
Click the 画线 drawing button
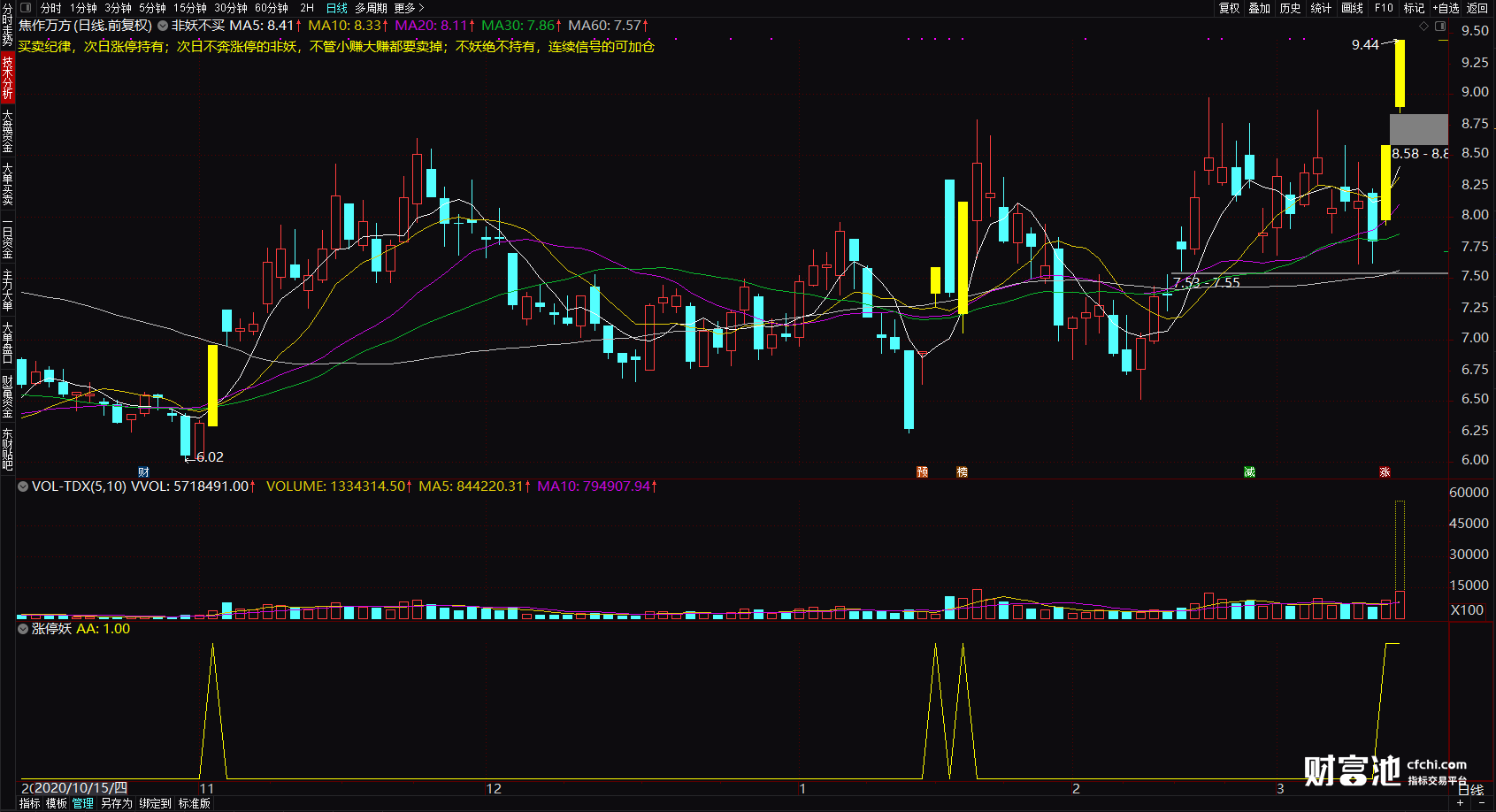click(1352, 8)
